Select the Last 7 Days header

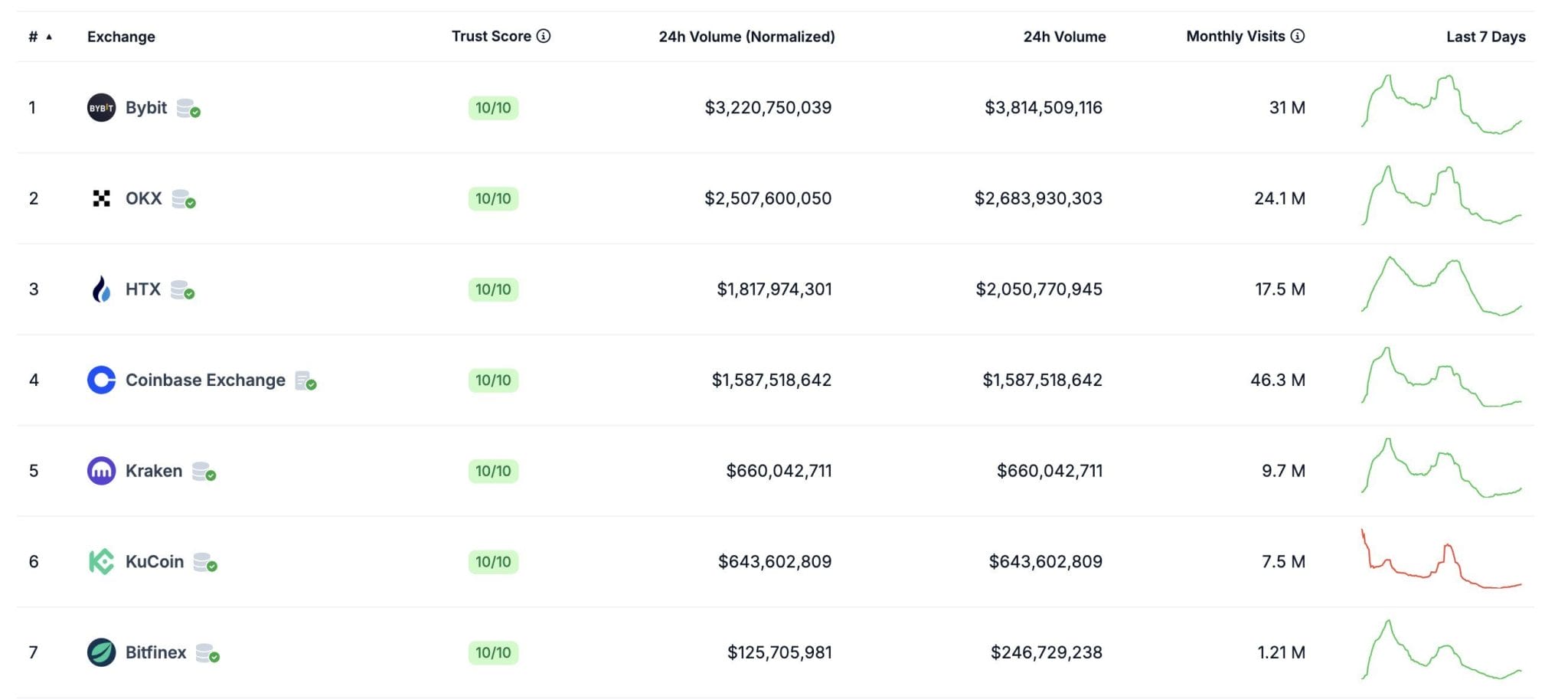click(x=1485, y=37)
